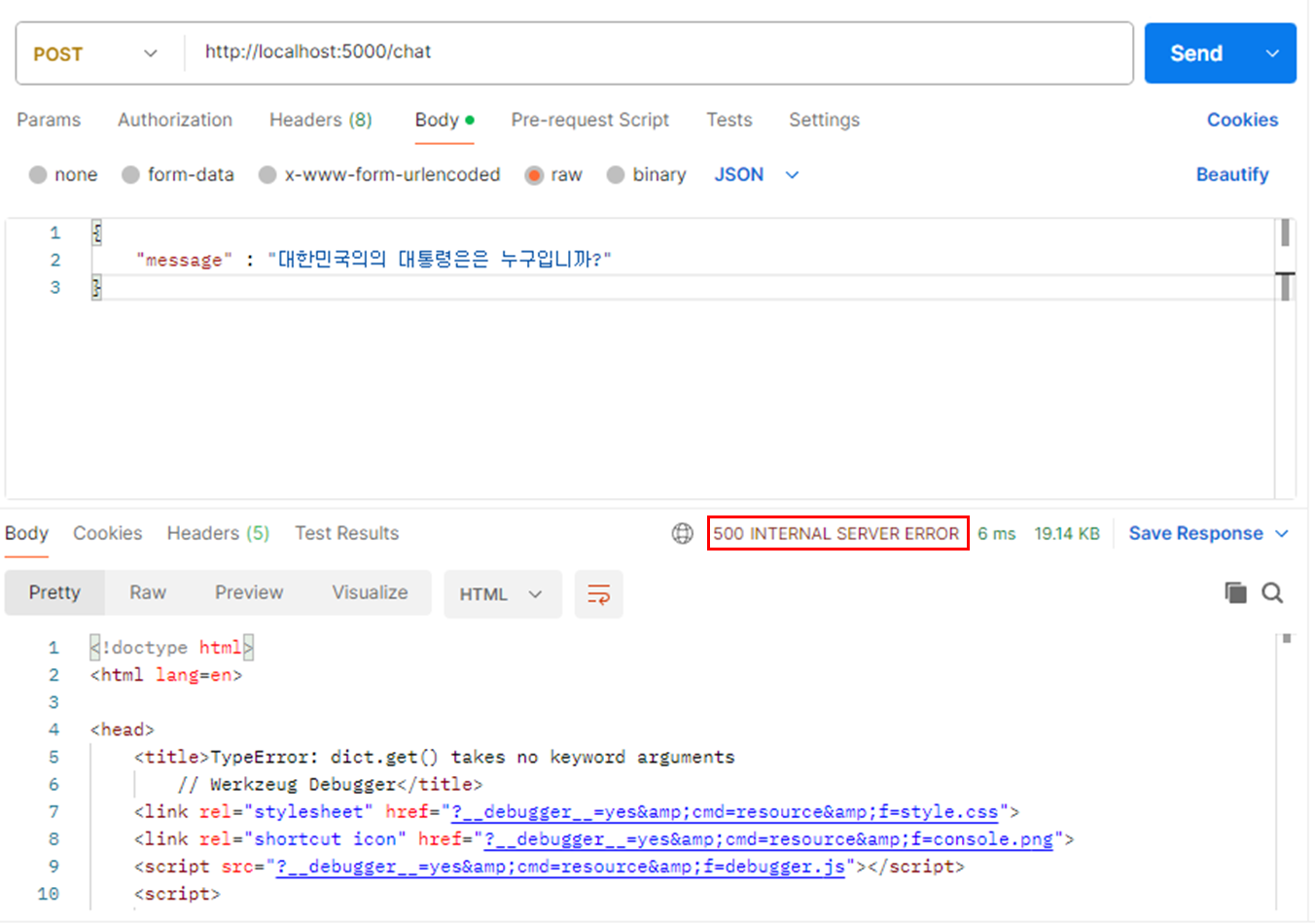Switch to the Test Results tab
Viewport: 1315px width, 924px height.
pyautogui.click(x=347, y=533)
